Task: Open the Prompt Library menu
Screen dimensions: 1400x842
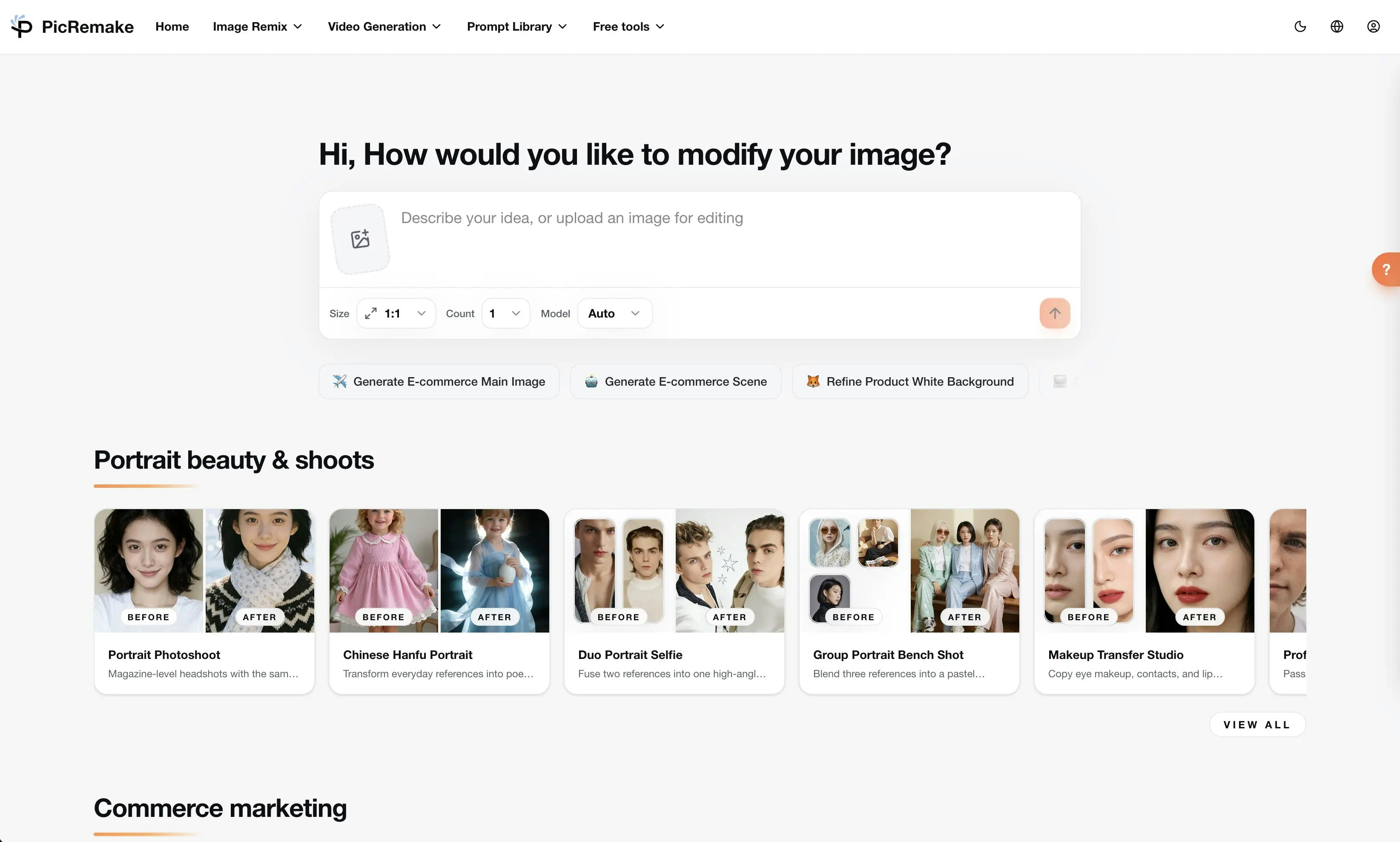Action: click(x=516, y=27)
